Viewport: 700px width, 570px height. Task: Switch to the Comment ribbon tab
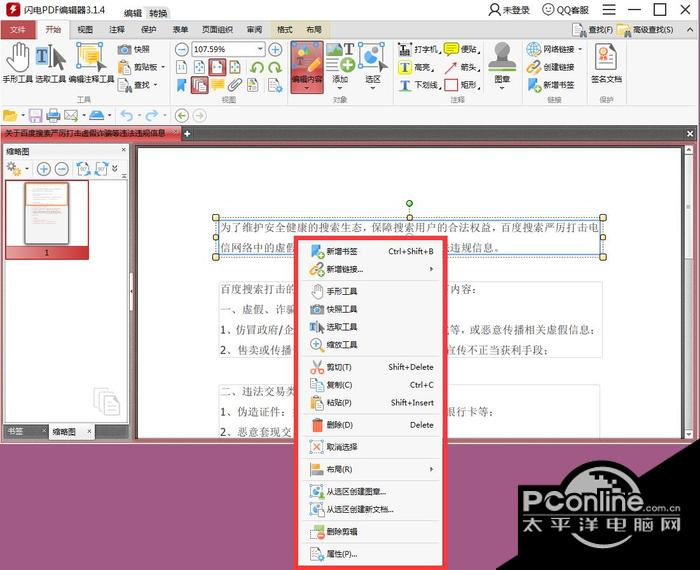pos(117,30)
